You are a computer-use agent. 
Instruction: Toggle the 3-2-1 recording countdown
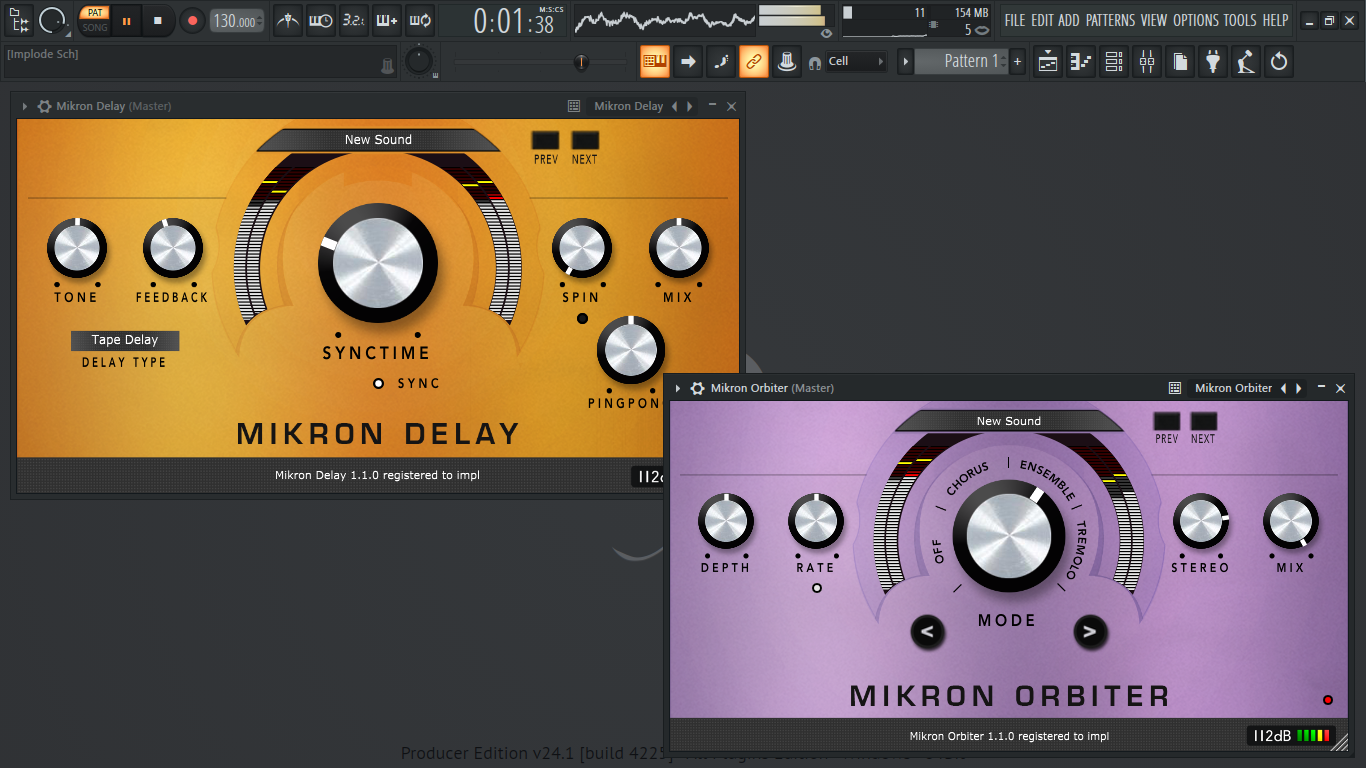[x=353, y=20]
